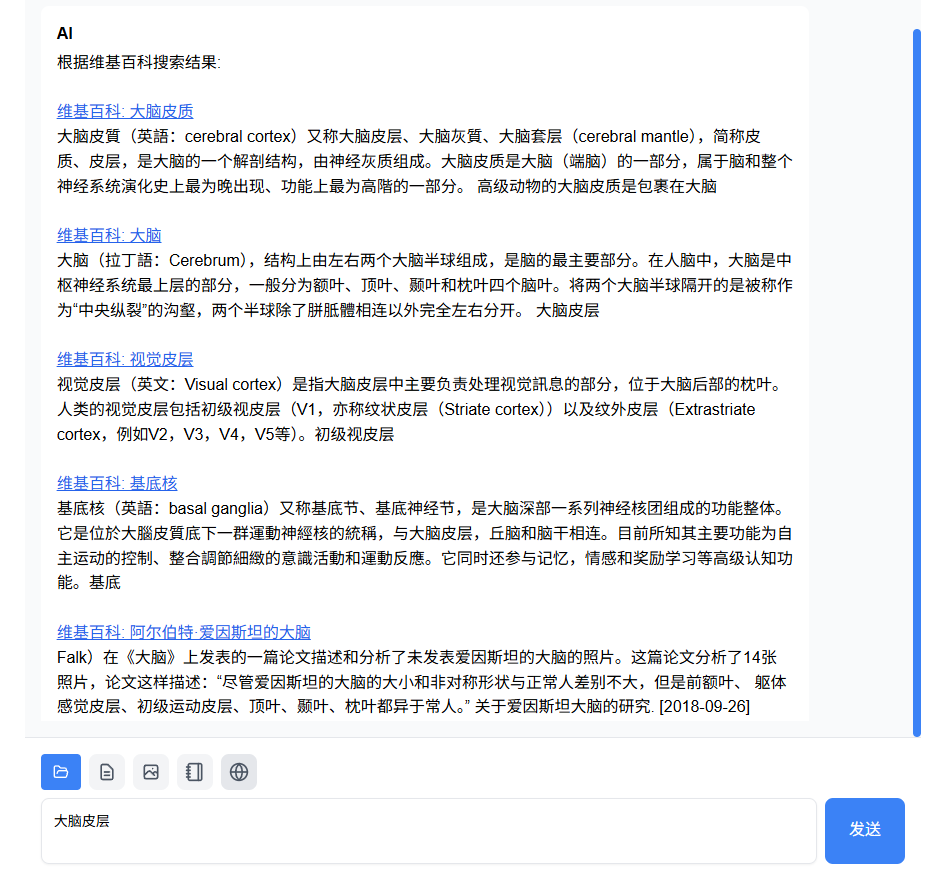Open the 维基百科: 大脑 link
The height and width of the screenshot is (880, 950).
coord(110,234)
